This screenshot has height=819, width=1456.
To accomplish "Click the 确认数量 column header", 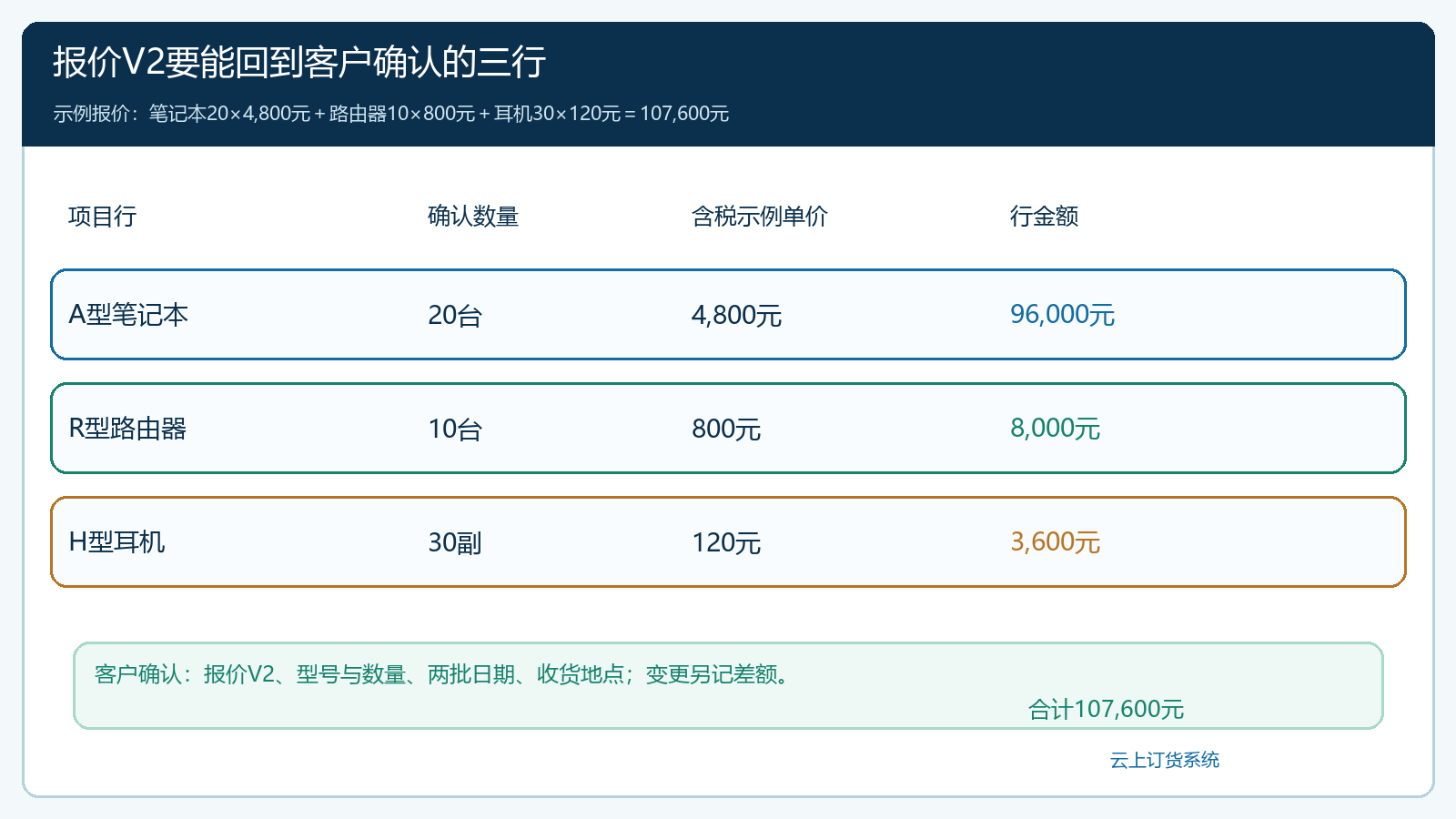I will point(473,217).
